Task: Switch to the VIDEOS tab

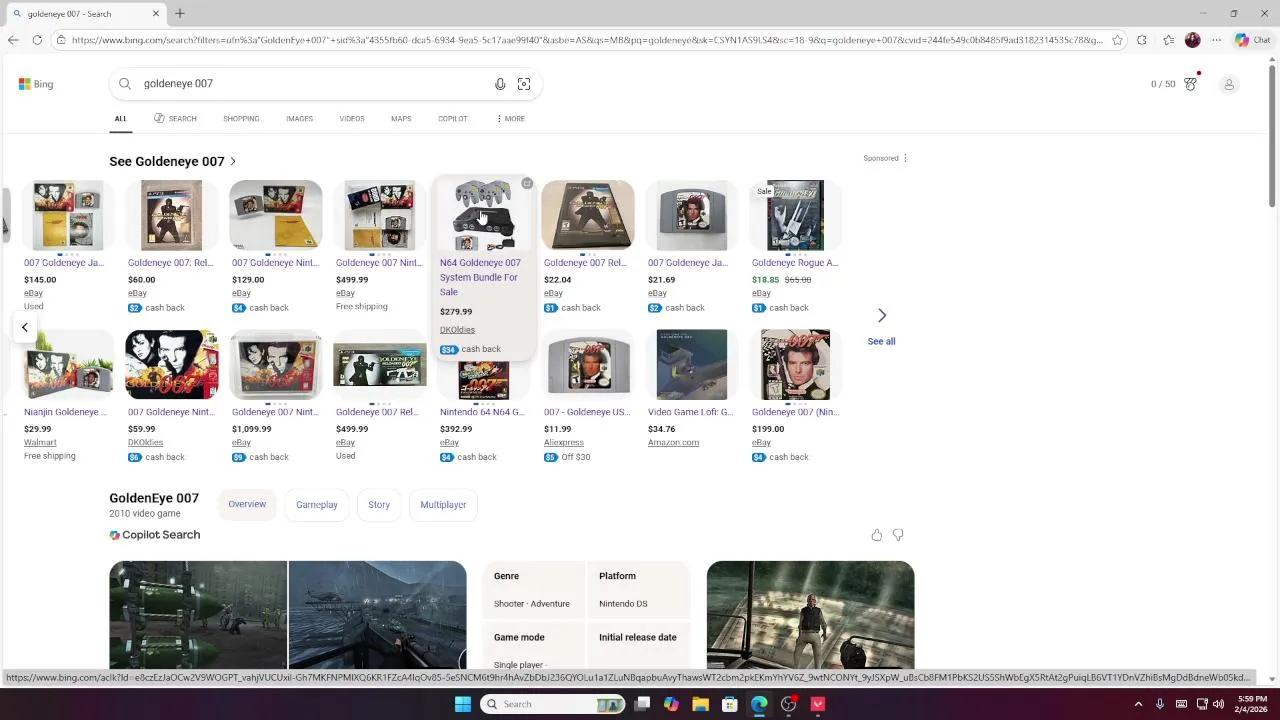Action: (x=352, y=118)
